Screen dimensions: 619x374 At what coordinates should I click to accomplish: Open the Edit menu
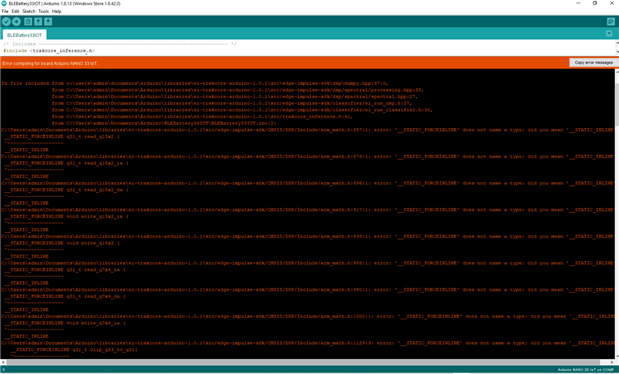15,11
